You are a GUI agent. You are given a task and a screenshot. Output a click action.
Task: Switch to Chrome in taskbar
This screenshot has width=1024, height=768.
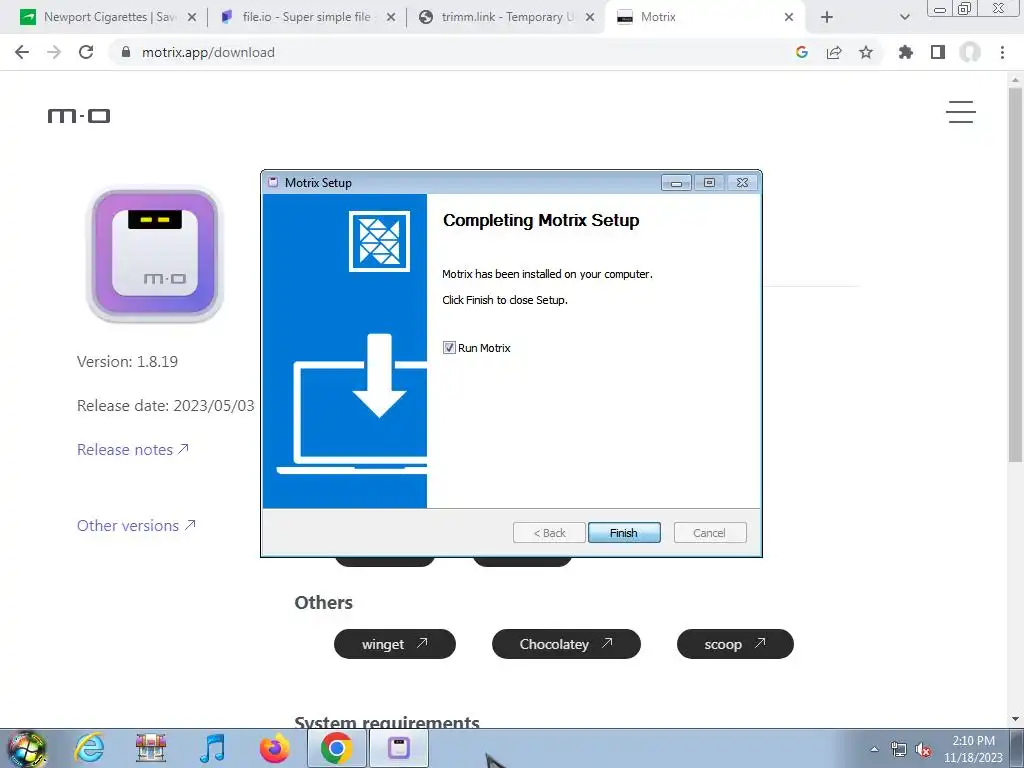pos(337,748)
